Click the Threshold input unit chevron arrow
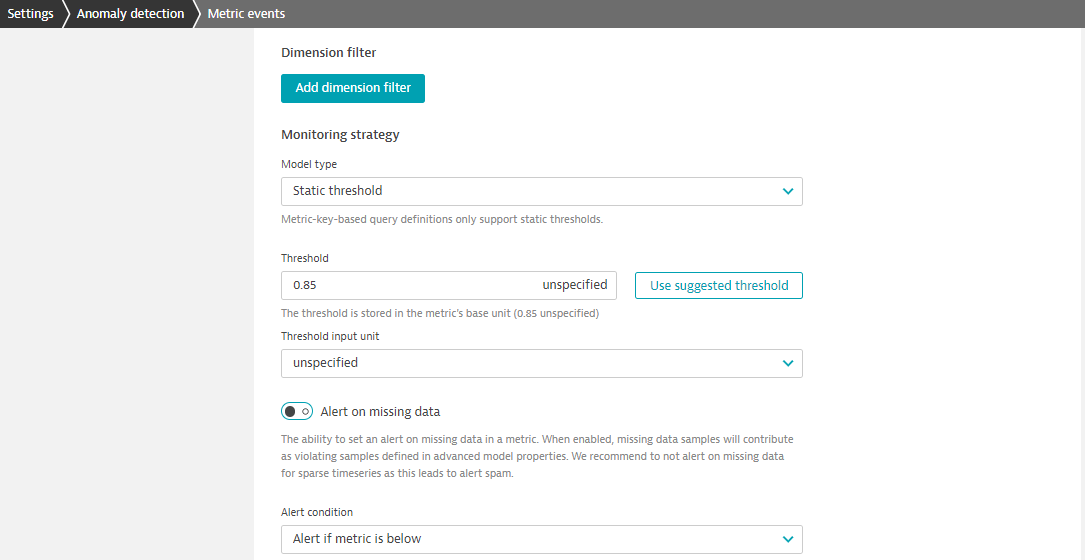 pos(788,363)
